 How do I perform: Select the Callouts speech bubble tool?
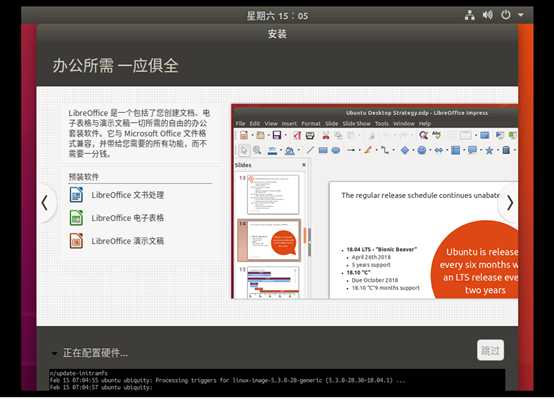(472, 151)
